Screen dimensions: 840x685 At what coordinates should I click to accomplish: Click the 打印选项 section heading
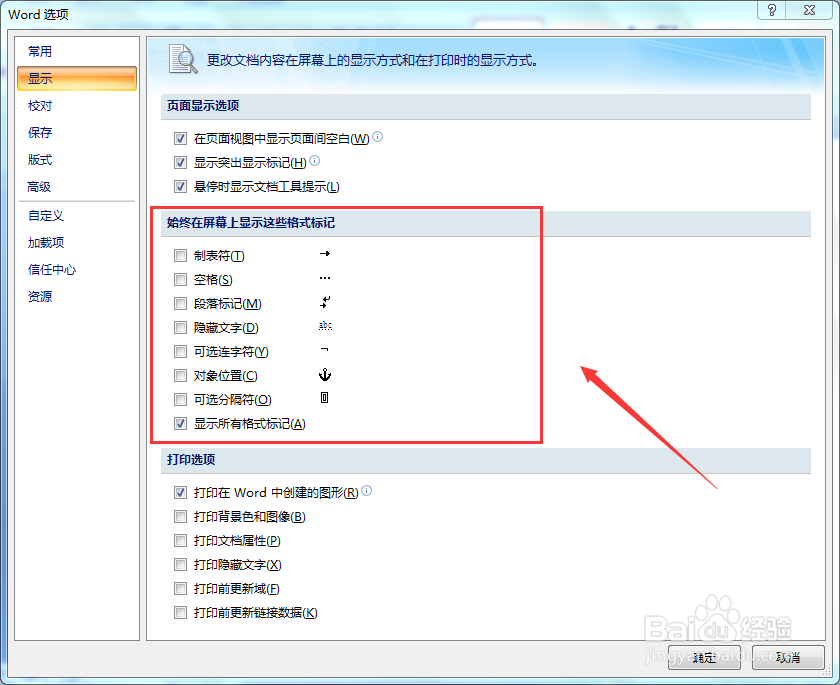point(191,460)
